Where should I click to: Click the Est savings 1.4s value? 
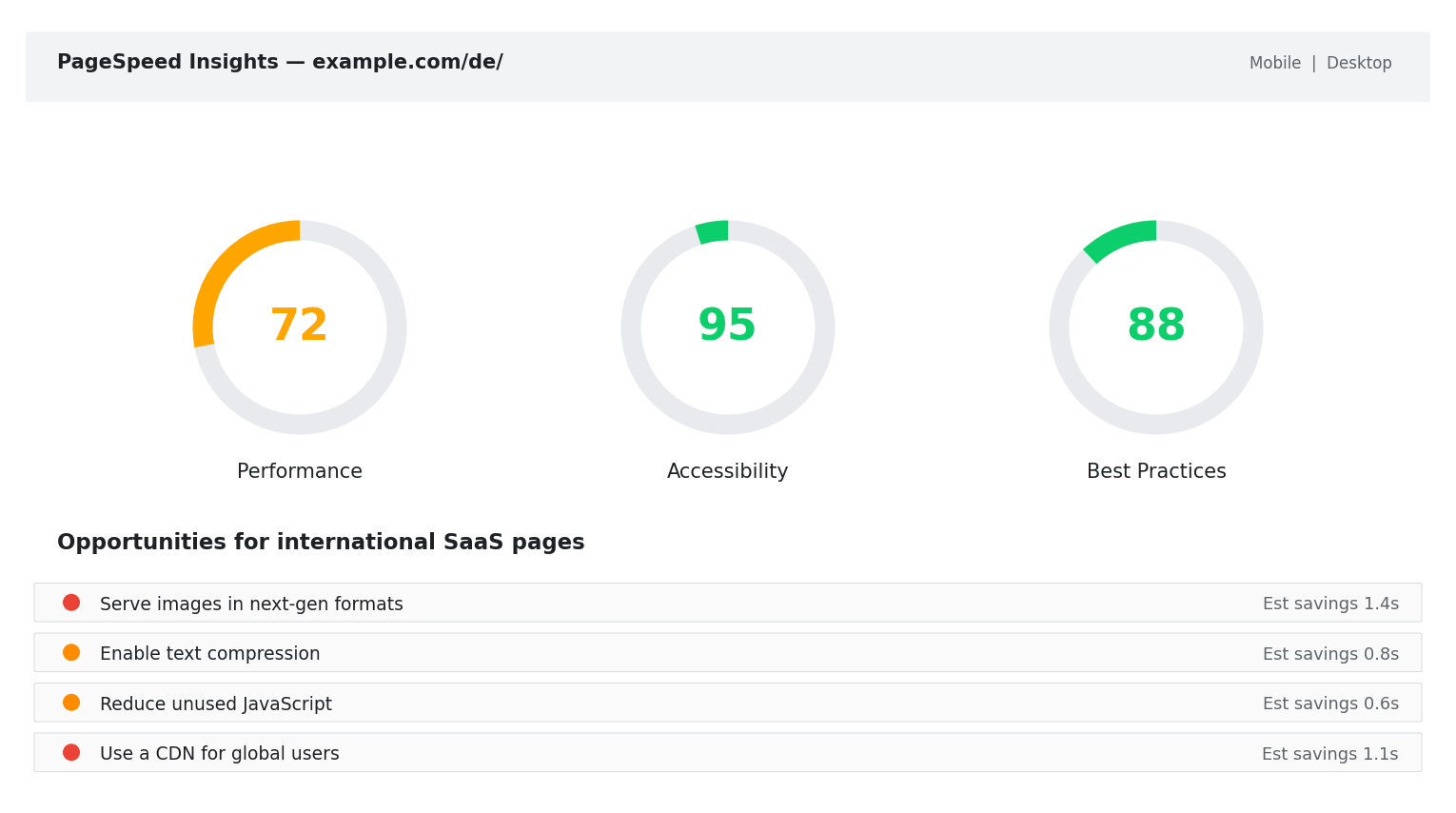click(x=1330, y=604)
